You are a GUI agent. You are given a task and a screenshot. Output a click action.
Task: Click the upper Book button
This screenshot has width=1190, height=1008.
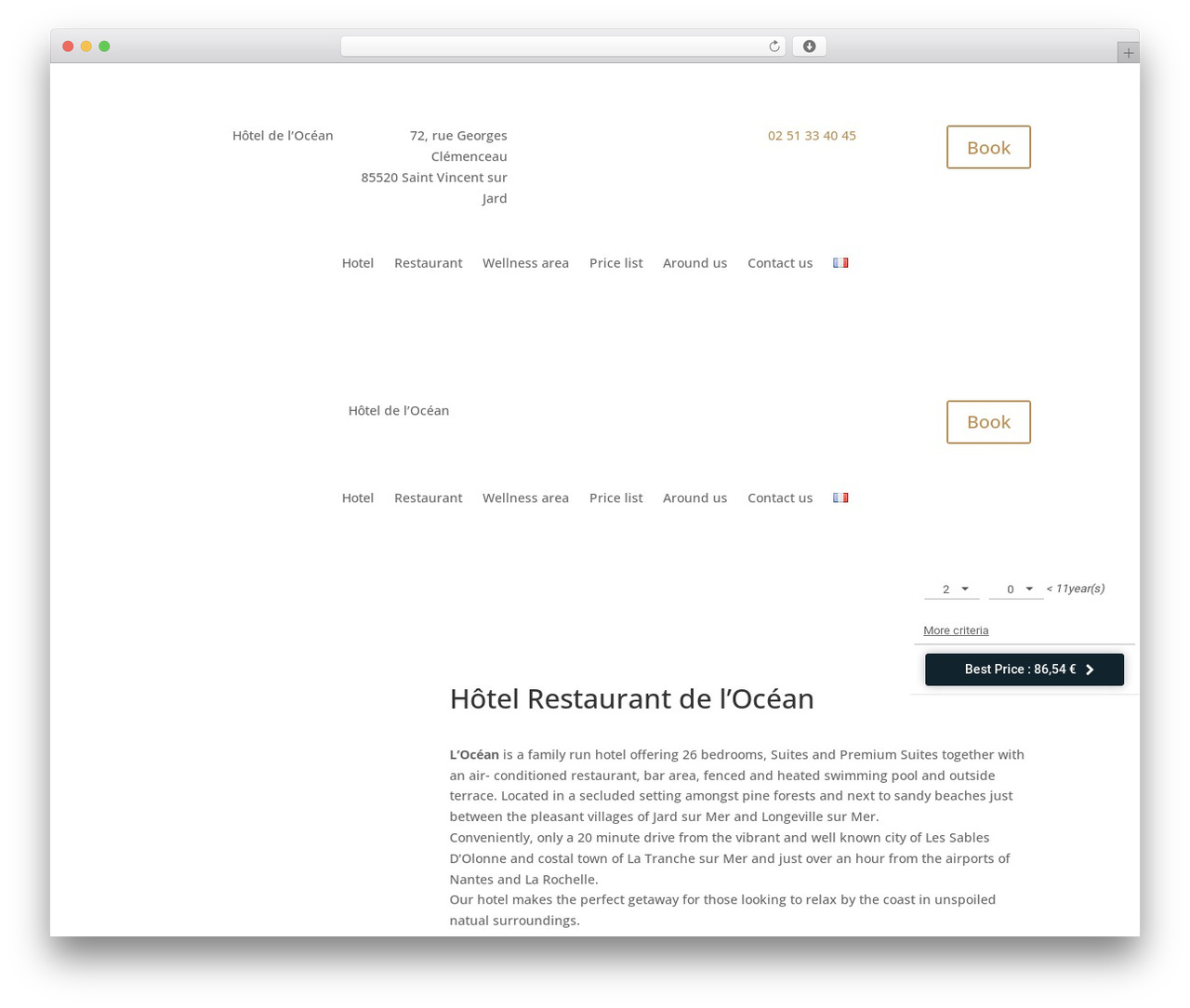click(988, 147)
